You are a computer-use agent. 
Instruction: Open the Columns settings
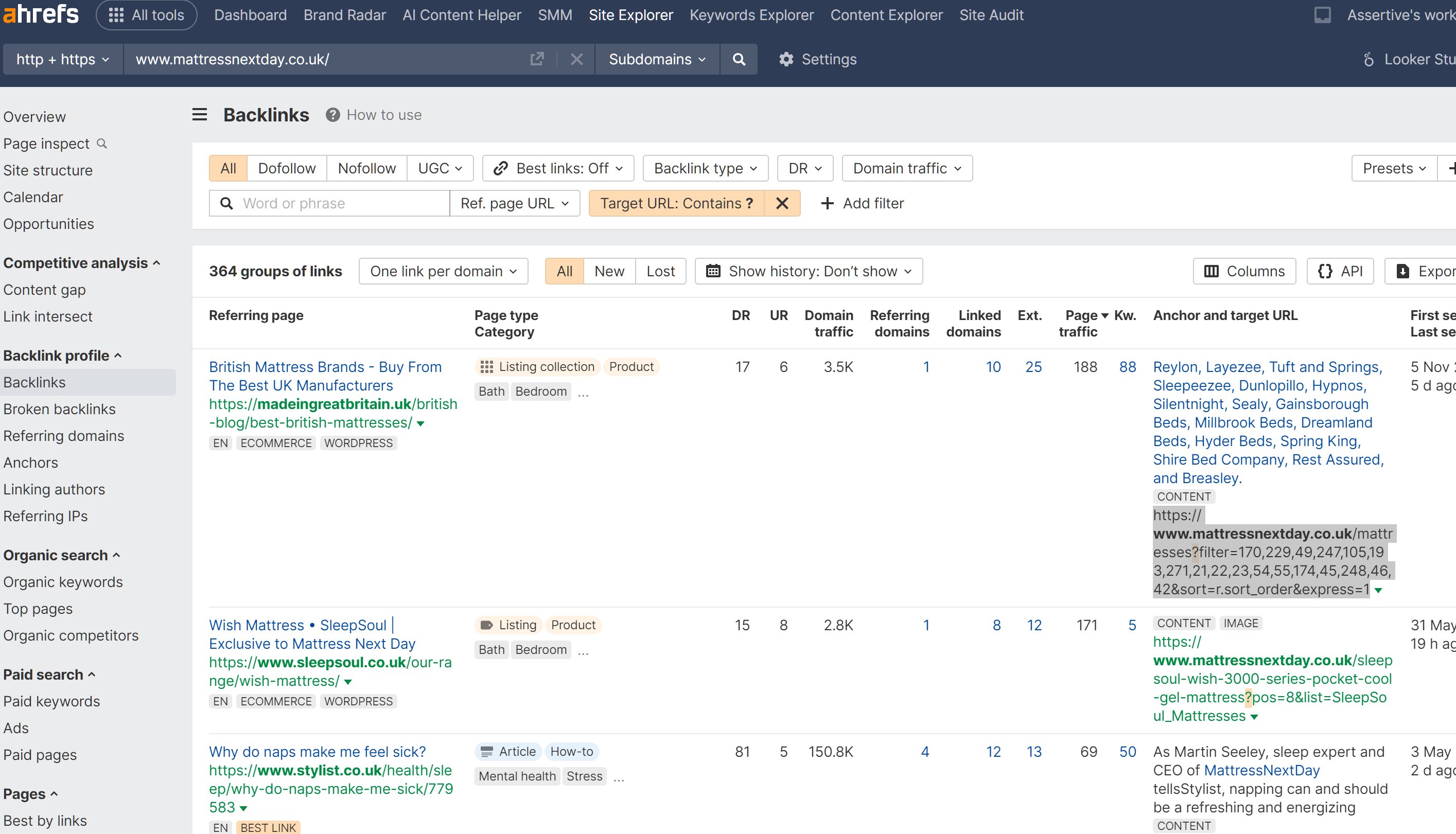(x=1244, y=271)
